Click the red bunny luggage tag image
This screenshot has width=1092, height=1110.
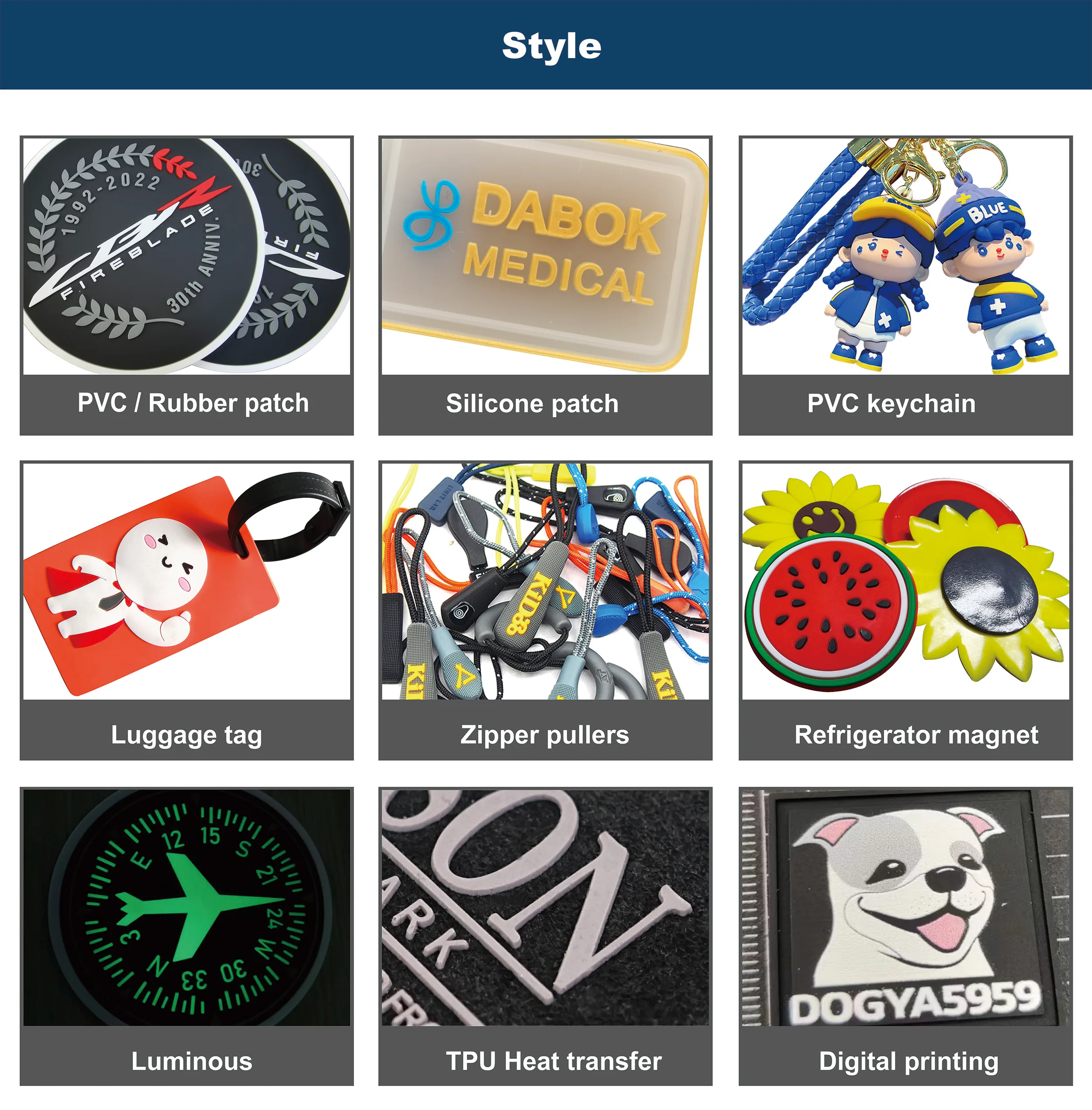[x=187, y=581]
